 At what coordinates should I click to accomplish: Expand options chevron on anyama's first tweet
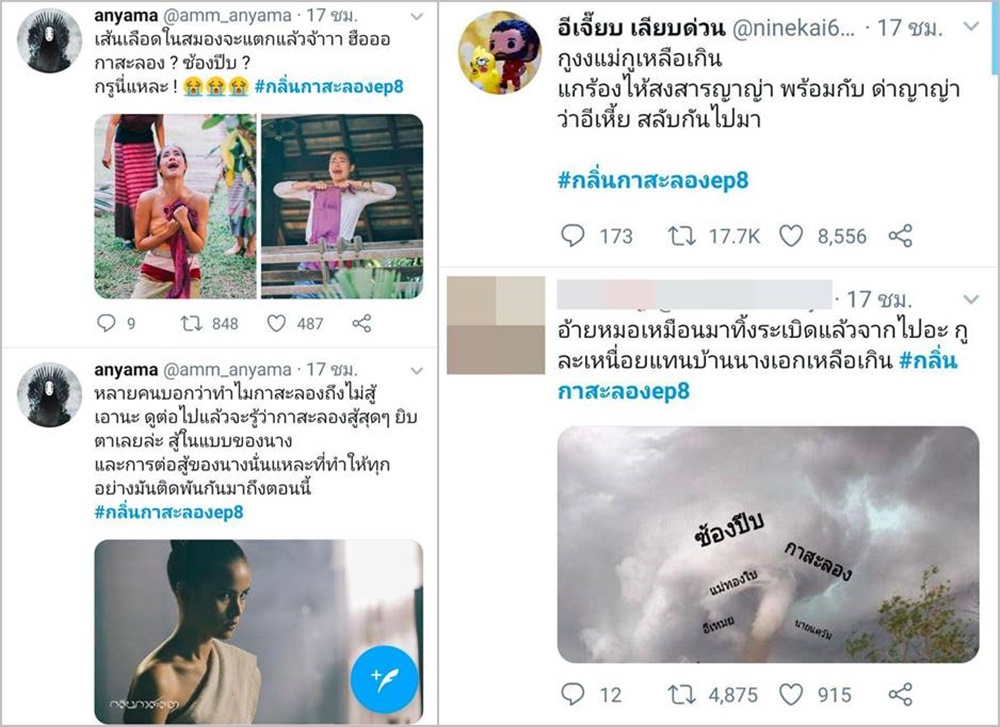[416, 17]
